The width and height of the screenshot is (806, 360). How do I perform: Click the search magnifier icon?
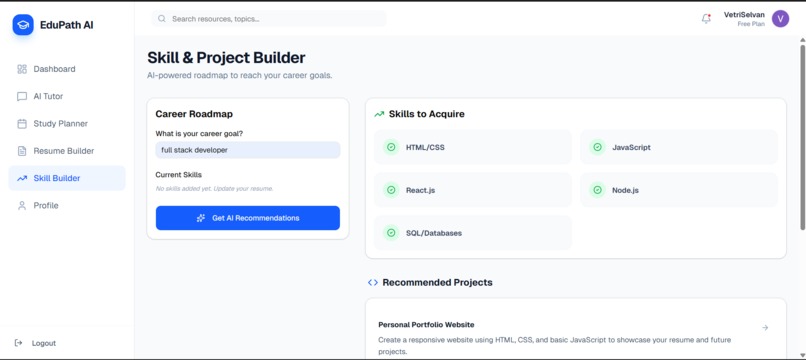point(162,19)
